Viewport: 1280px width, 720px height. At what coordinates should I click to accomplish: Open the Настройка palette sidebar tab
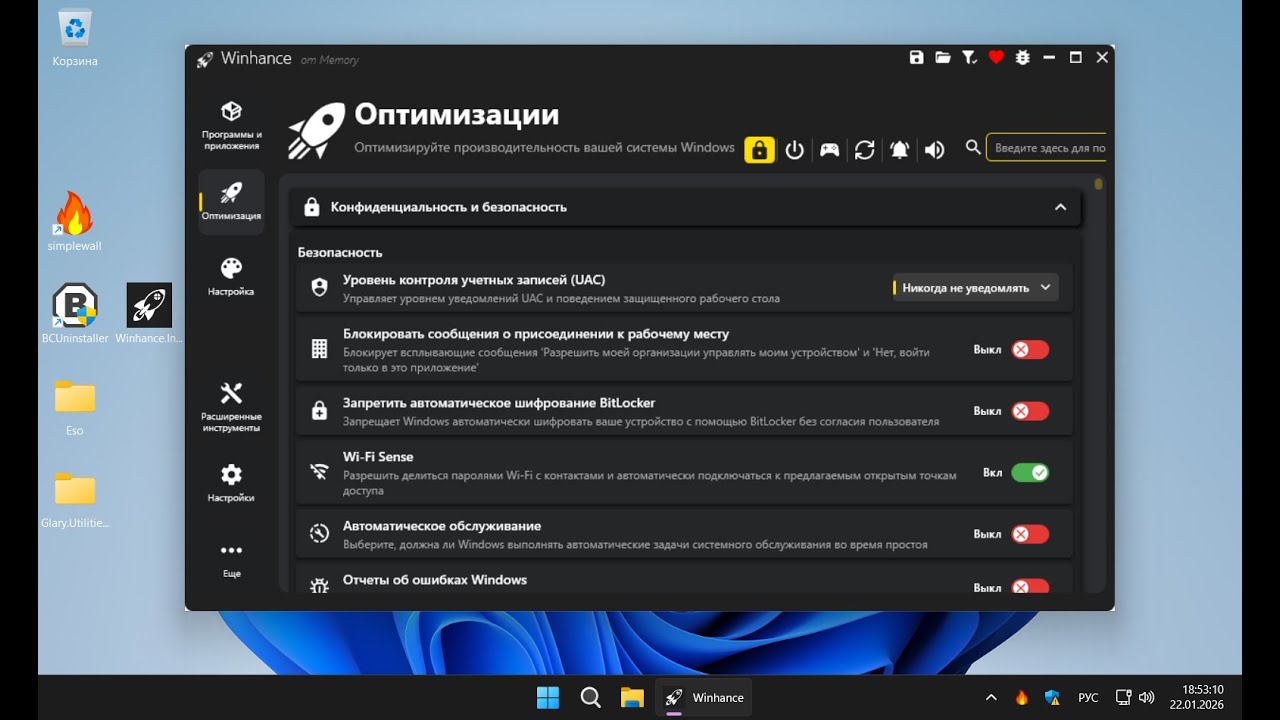[x=231, y=277]
